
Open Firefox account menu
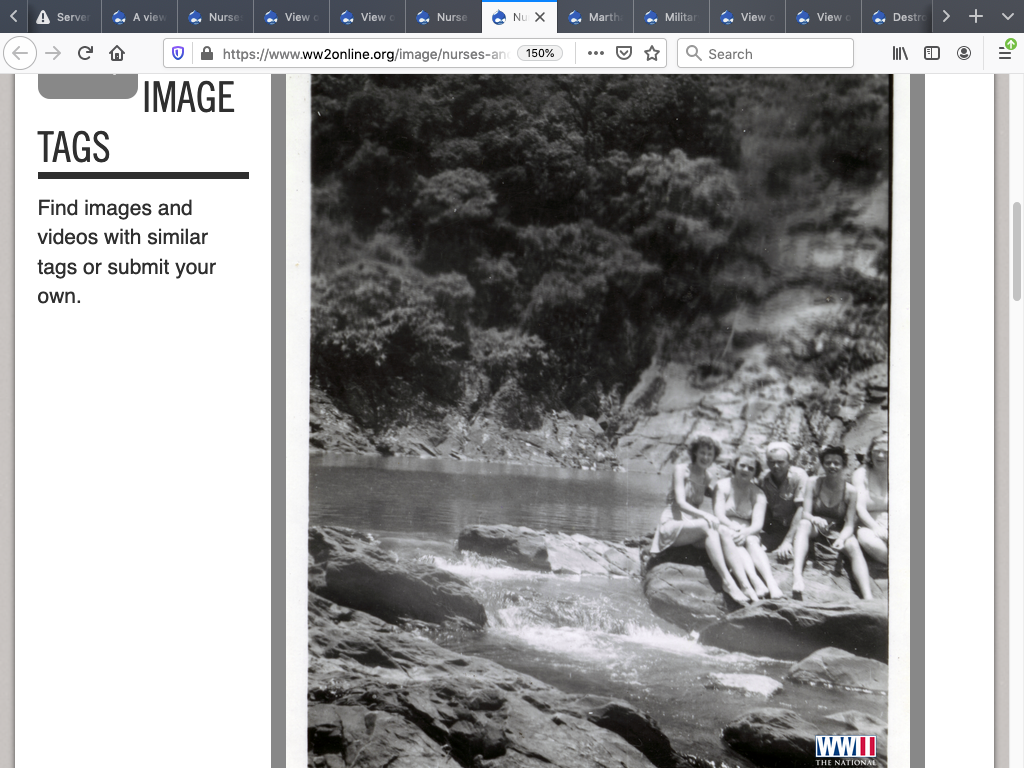964,54
